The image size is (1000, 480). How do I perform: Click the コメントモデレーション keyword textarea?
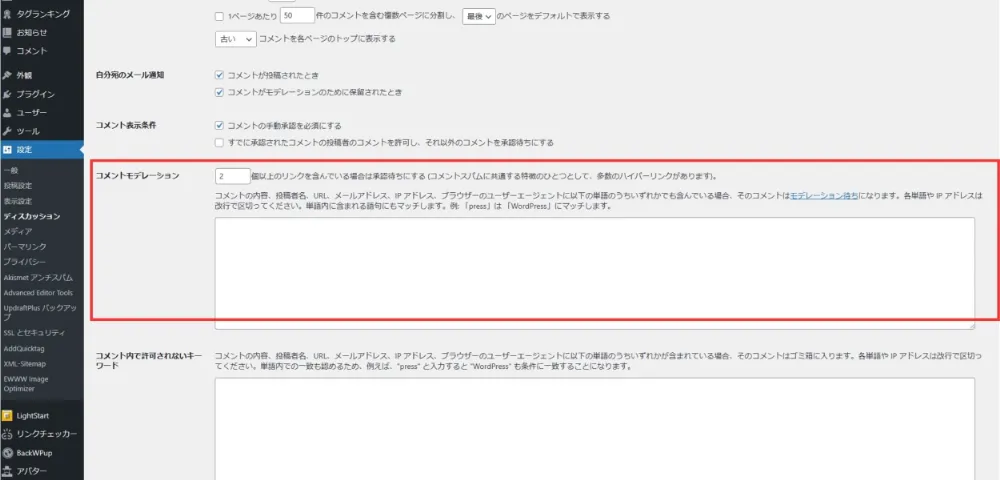tap(594, 273)
